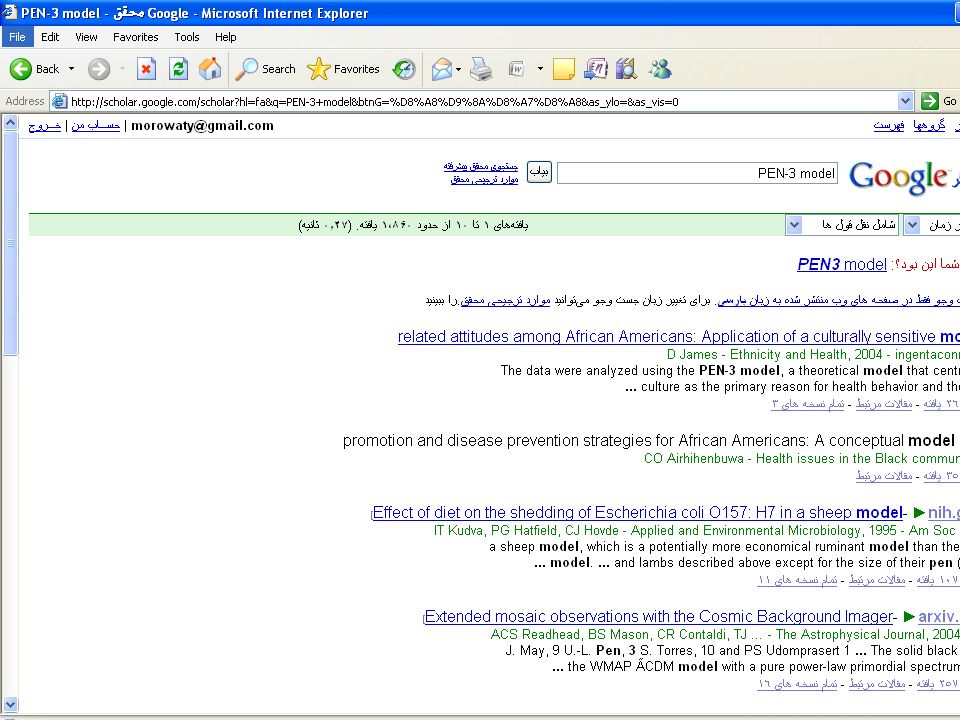The width and height of the screenshot is (960, 720).
Task: Print the page with the printer icon
Action: pyautogui.click(x=481, y=69)
